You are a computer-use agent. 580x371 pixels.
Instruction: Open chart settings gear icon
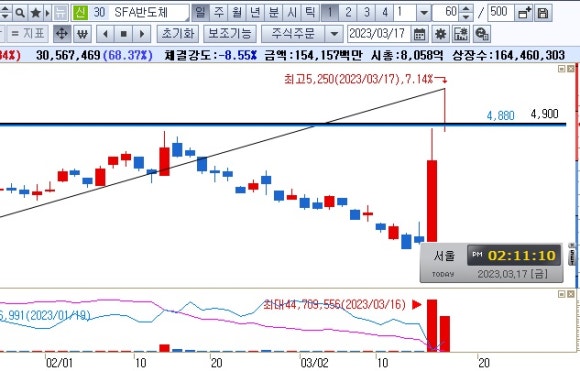point(440,34)
